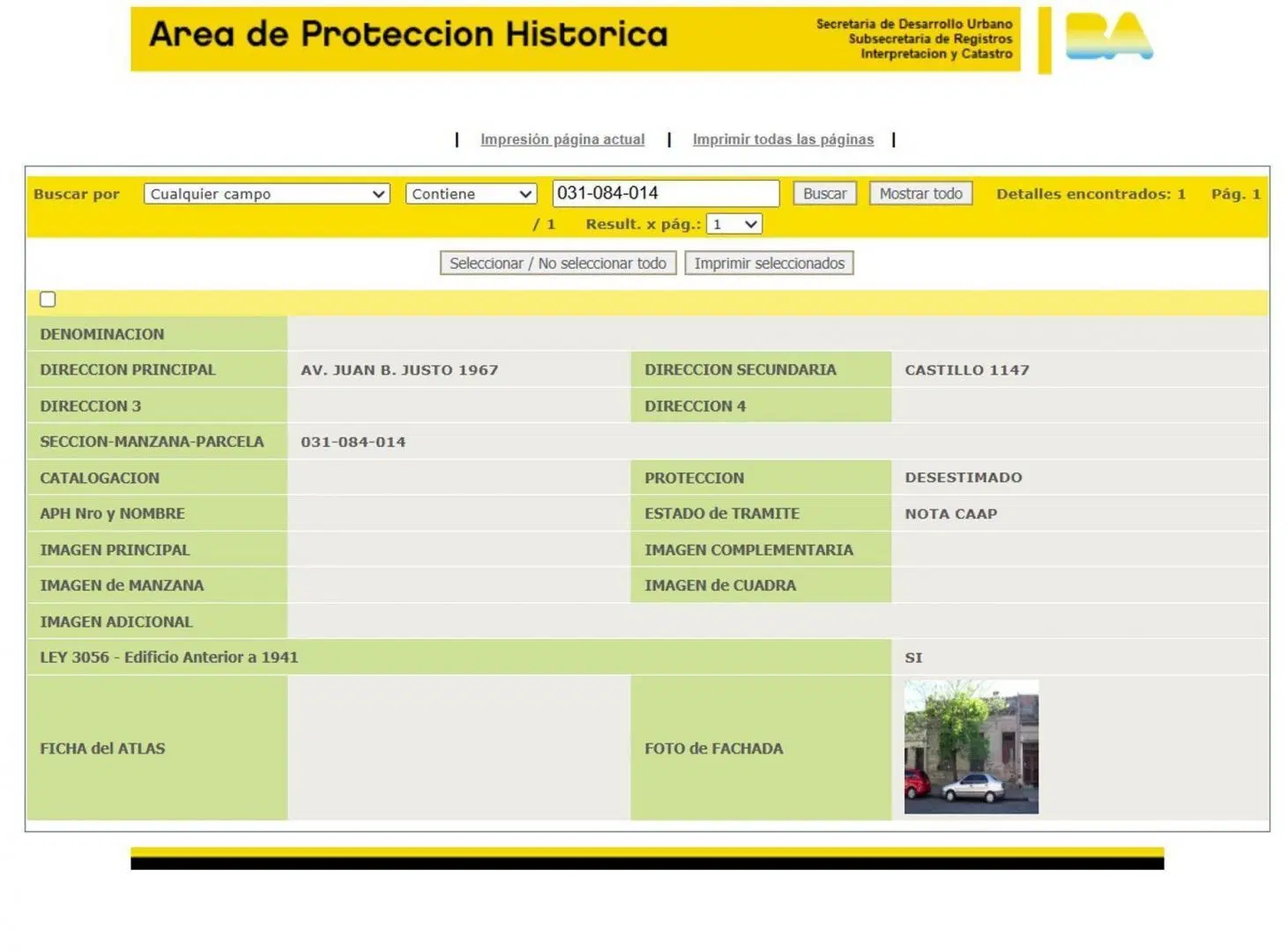Click the 'Pág. 1' indicator
The width and height of the screenshot is (1288, 952).
(1235, 194)
